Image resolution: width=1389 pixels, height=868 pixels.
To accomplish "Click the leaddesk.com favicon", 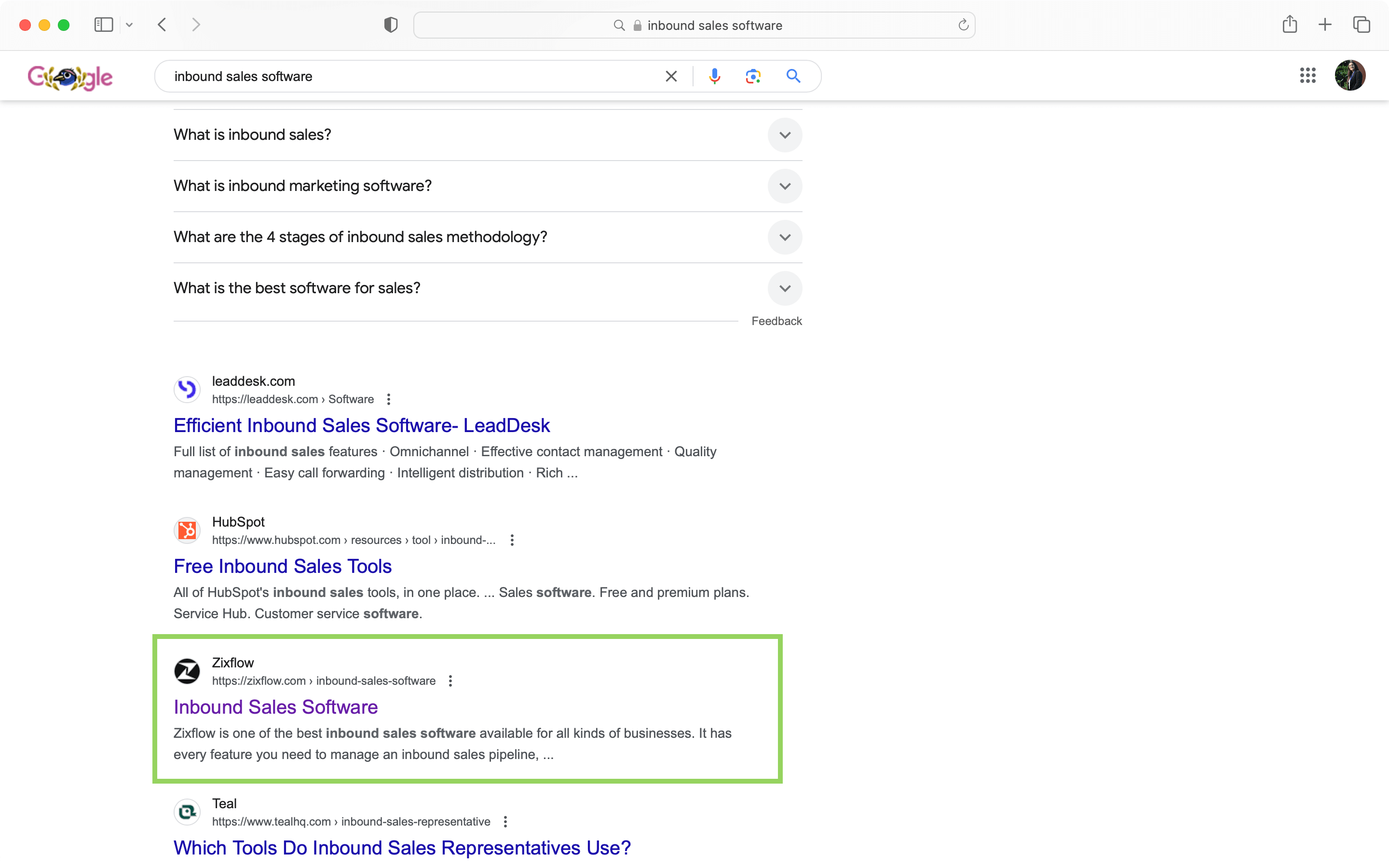I will 187,390.
